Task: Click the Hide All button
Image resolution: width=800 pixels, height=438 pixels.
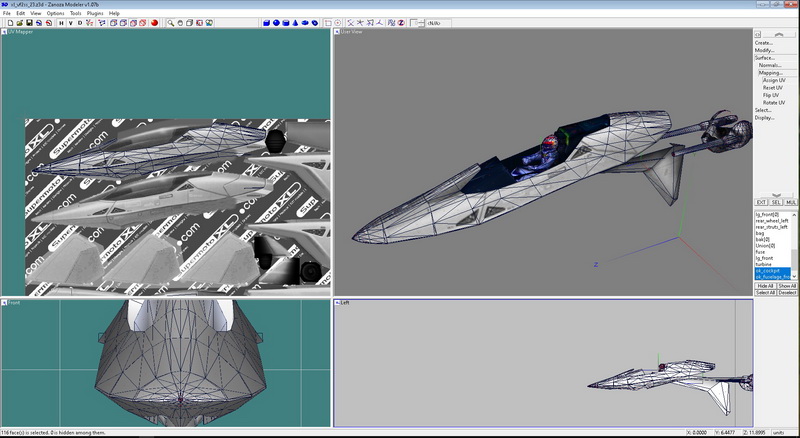Action: pyautogui.click(x=765, y=286)
